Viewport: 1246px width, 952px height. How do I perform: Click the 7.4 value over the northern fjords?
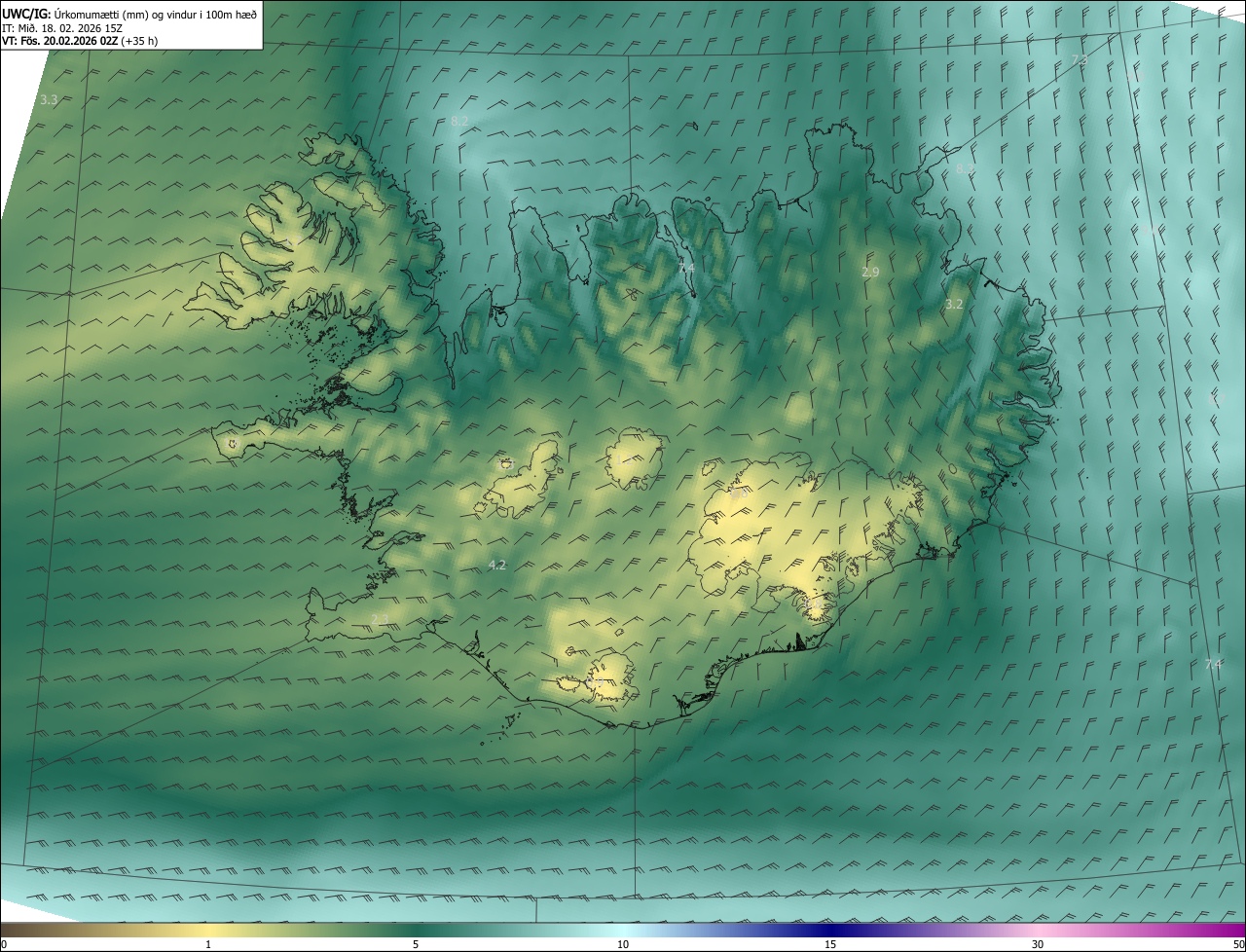686,268
